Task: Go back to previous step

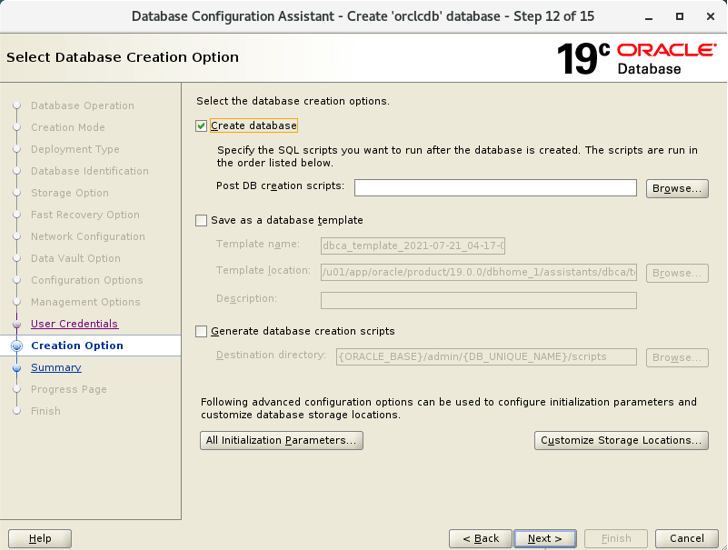Action: pos(481,538)
